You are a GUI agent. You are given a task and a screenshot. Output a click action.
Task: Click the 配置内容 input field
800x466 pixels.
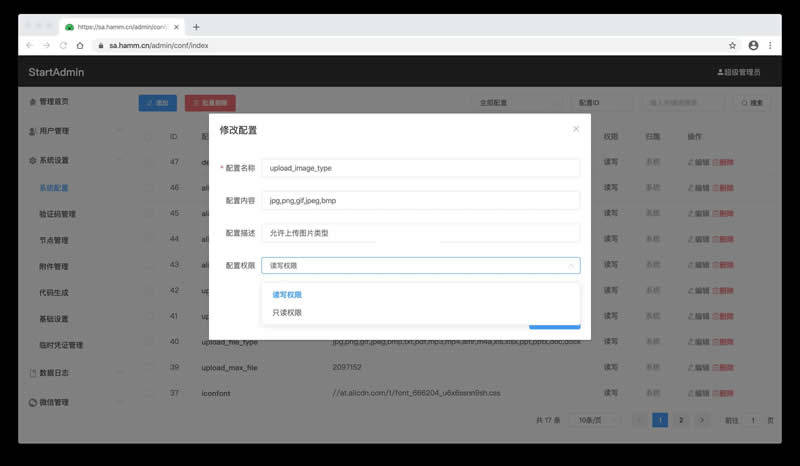(421, 201)
